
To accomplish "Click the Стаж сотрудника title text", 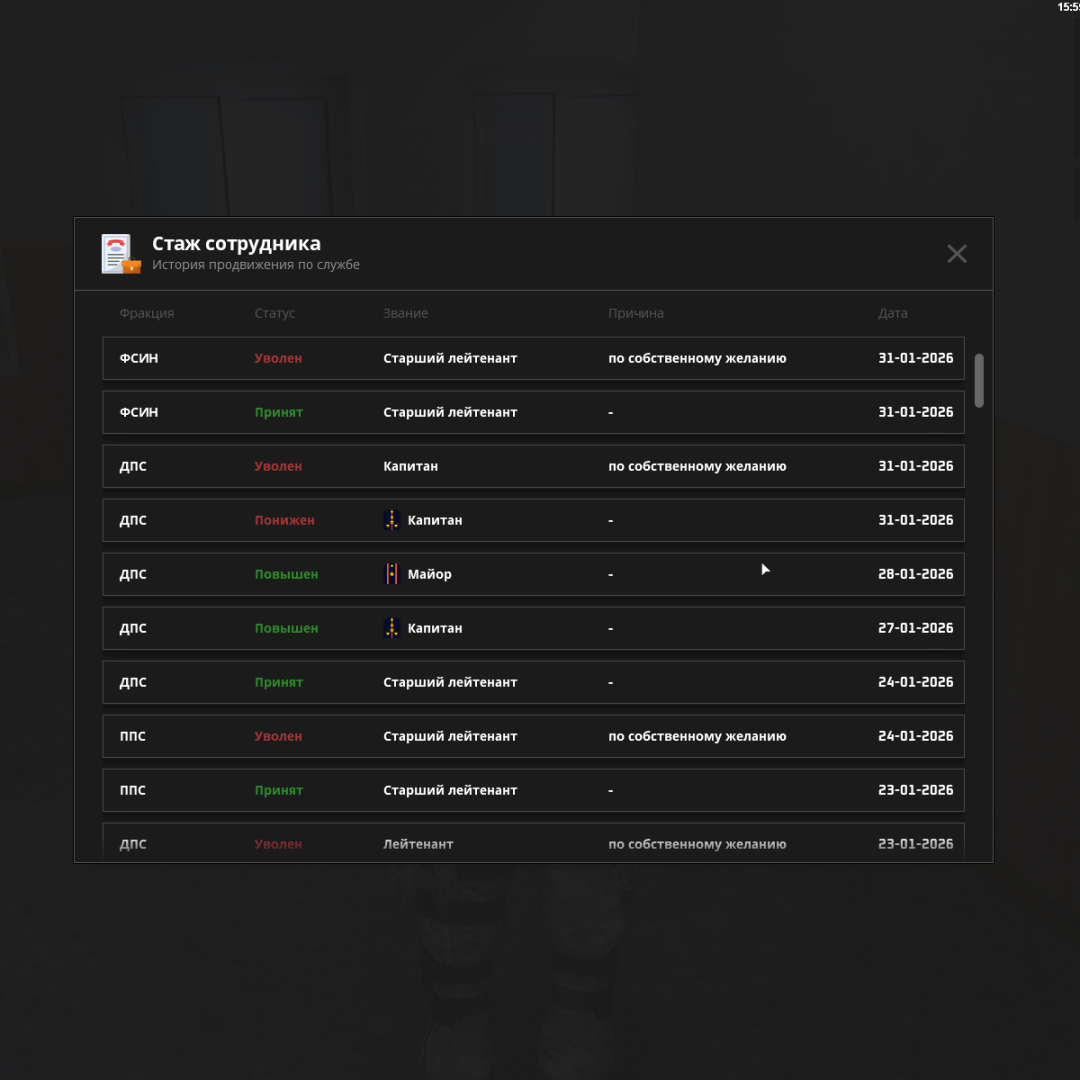I will (236, 244).
